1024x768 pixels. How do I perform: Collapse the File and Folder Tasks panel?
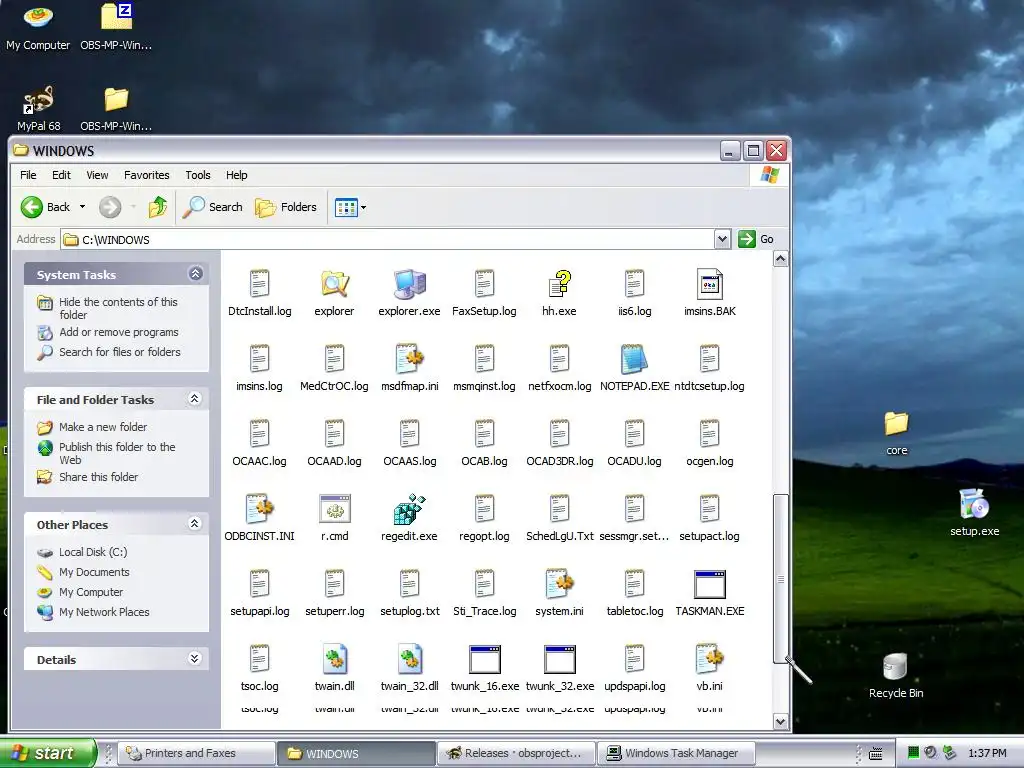tap(195, 398)
